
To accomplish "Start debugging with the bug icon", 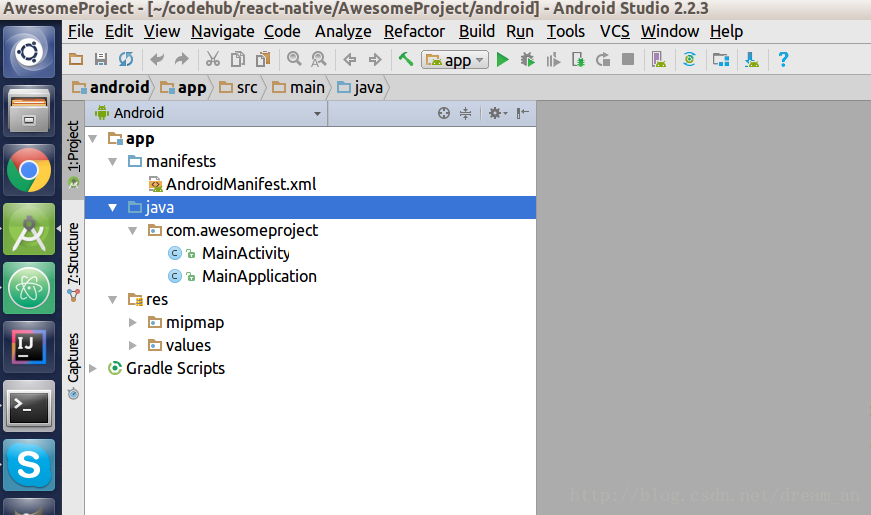I will 527,59.
